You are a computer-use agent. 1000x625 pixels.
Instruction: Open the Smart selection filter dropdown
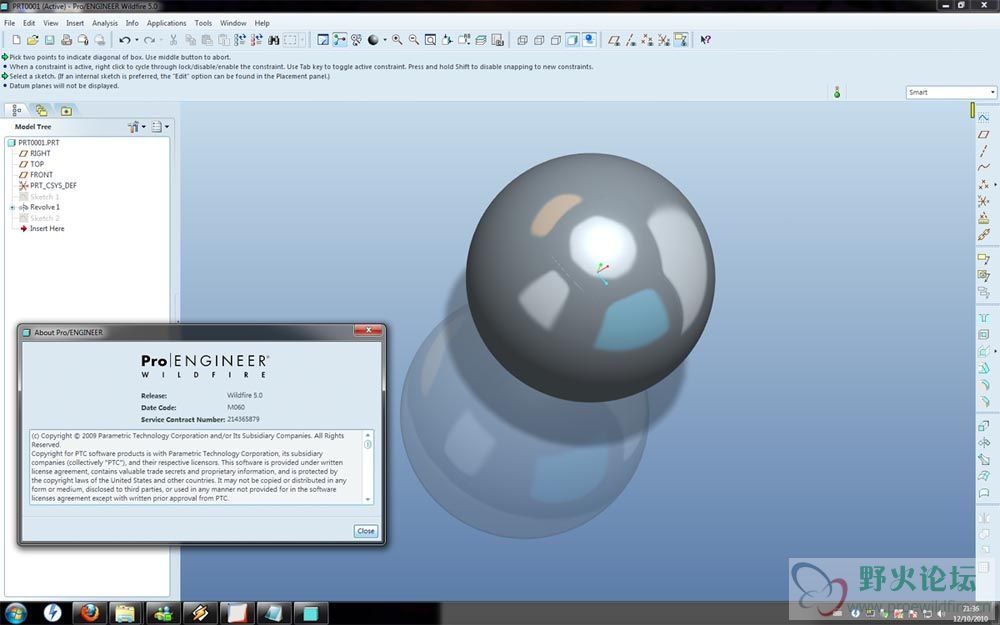tap(951, 92)
